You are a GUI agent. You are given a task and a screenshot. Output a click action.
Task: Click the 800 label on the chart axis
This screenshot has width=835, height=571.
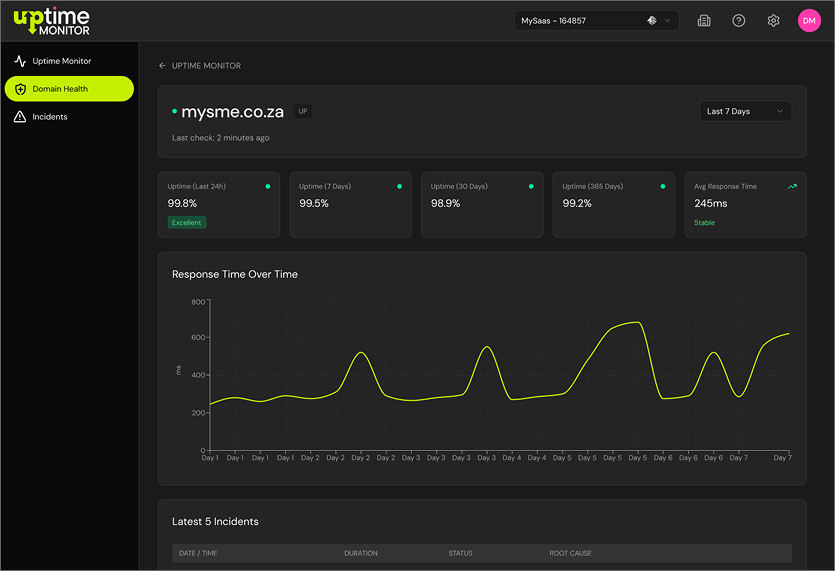click(x=198, y=302)
